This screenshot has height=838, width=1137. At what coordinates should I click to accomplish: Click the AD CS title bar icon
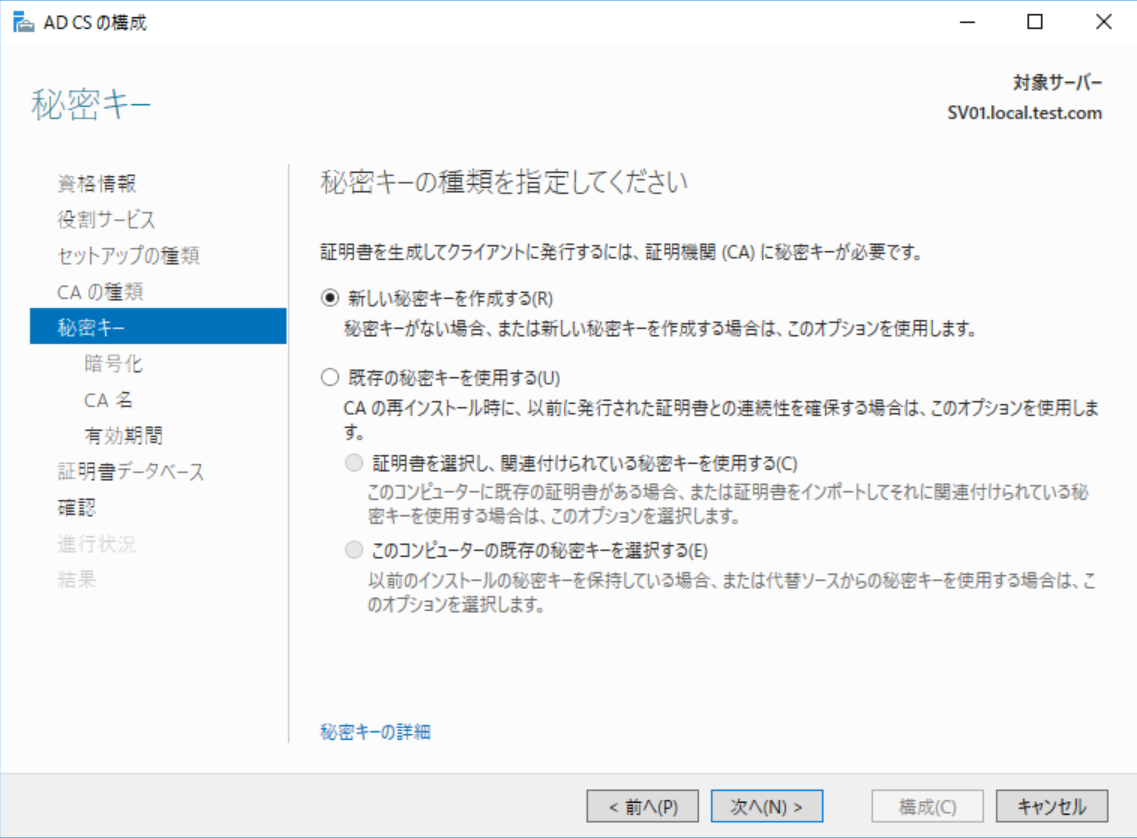(x=23, y=22)
